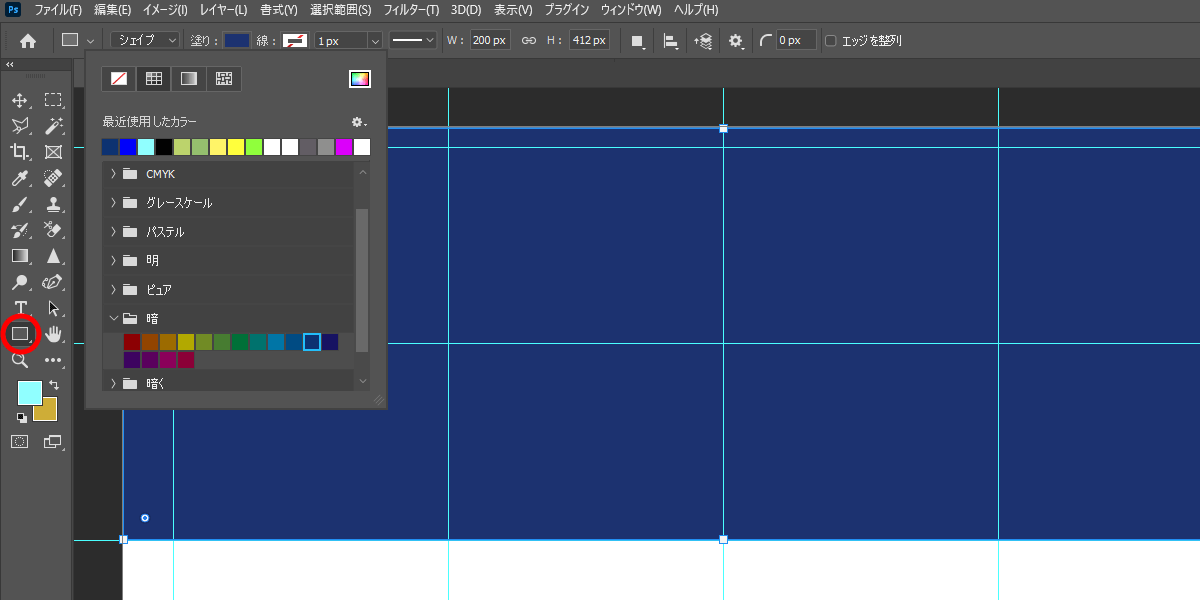Select the Spot Healing Brush tool

53,178
